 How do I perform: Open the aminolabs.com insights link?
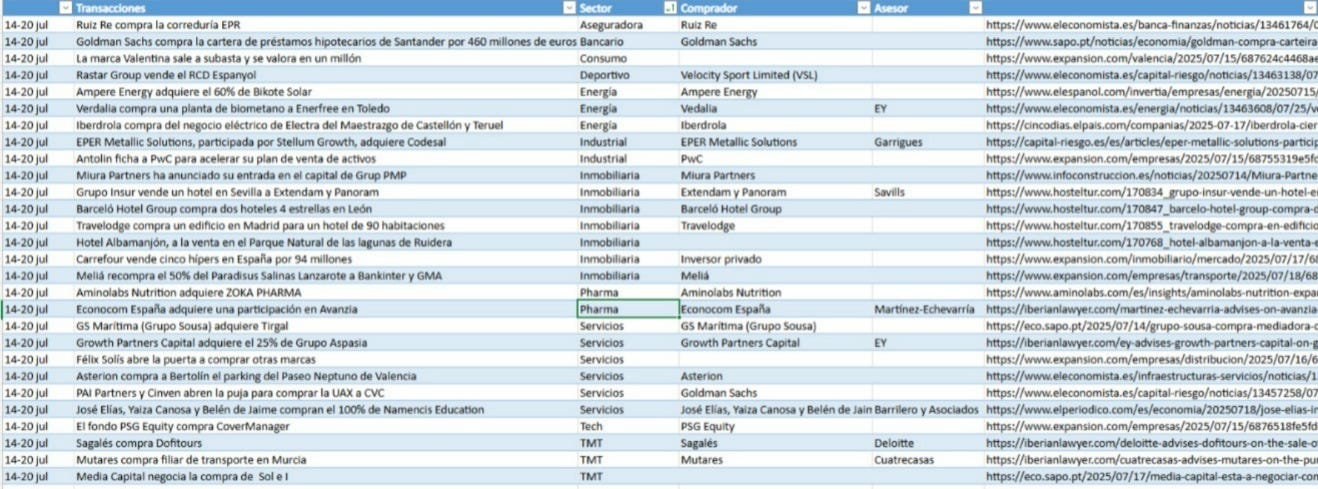(x=1151, y=293)
